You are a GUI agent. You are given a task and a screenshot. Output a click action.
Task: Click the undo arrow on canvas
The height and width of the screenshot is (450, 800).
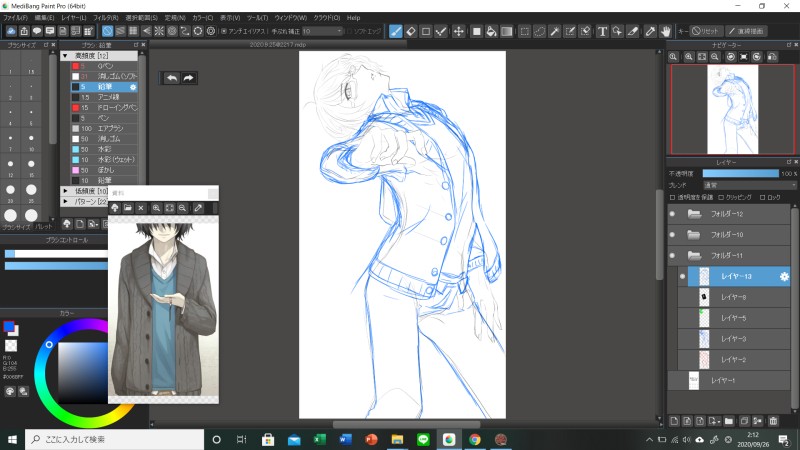pyautogui.click(x=171, y=77)
